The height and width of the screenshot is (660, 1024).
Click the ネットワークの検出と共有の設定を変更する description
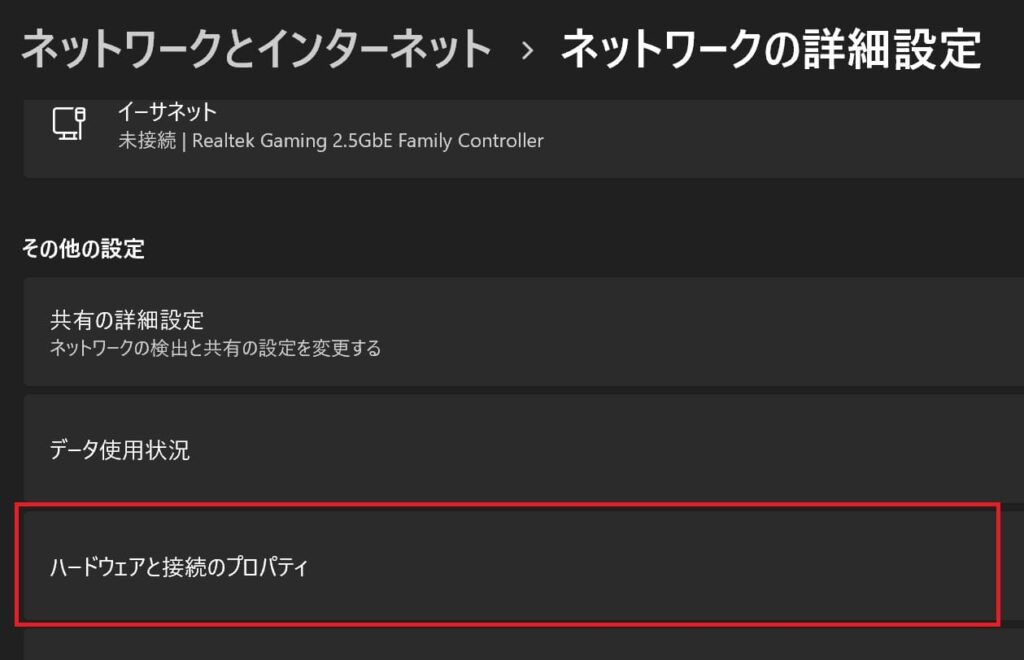tap(215, 349)
